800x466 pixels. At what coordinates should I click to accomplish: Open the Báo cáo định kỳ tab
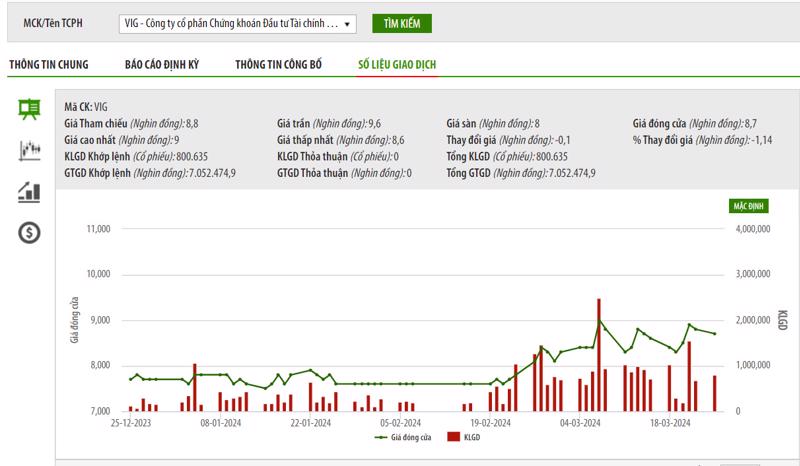pos(162,65)
